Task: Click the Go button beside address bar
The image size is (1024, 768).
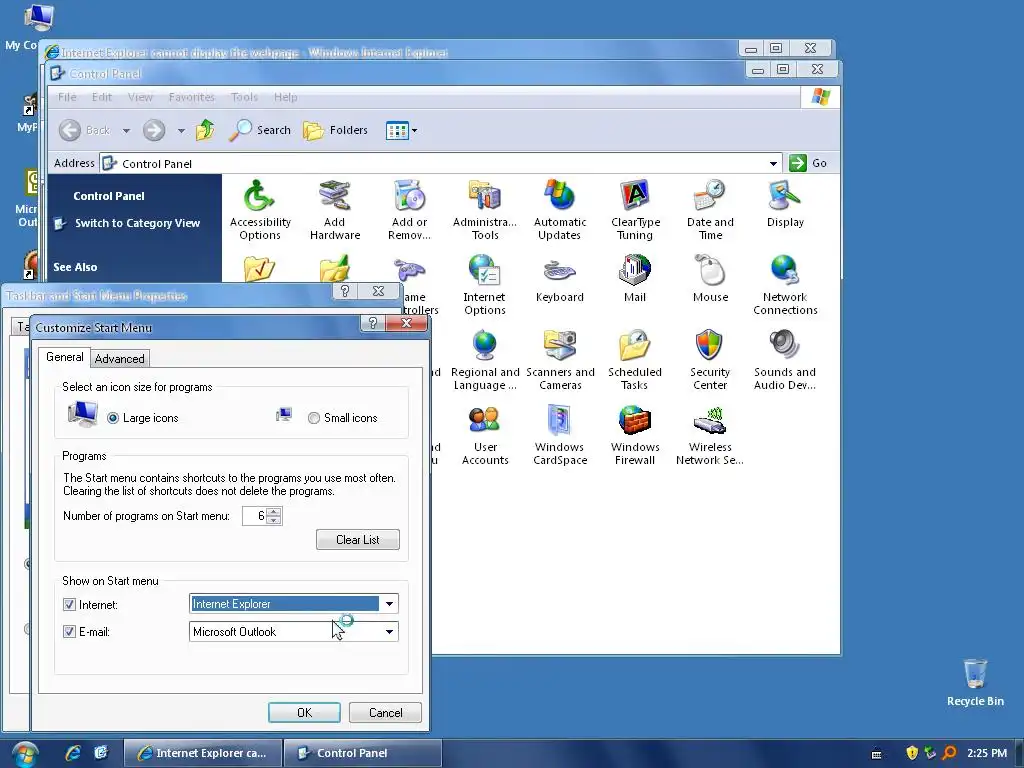Action: (x=808, y=163)
